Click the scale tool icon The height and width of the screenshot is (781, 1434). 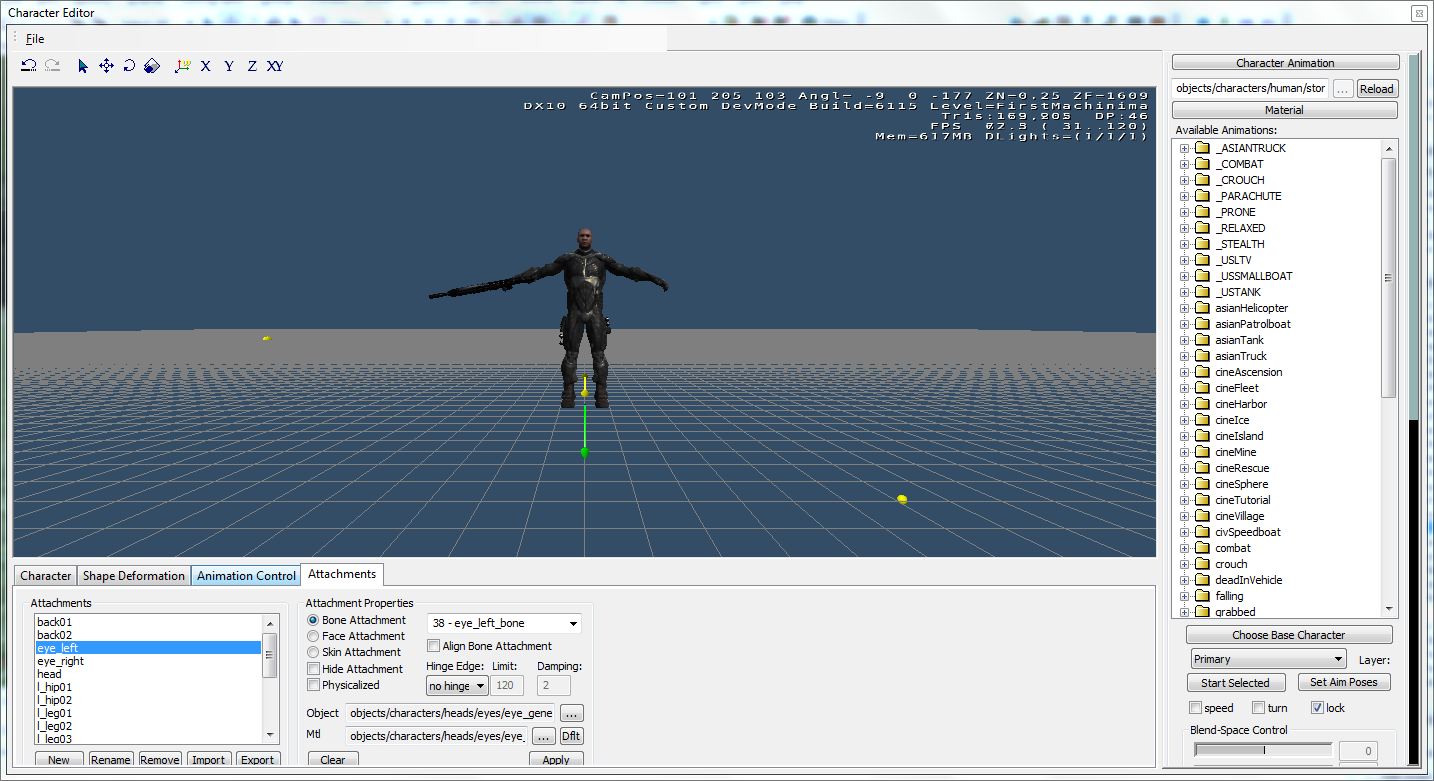coord(151,65)
